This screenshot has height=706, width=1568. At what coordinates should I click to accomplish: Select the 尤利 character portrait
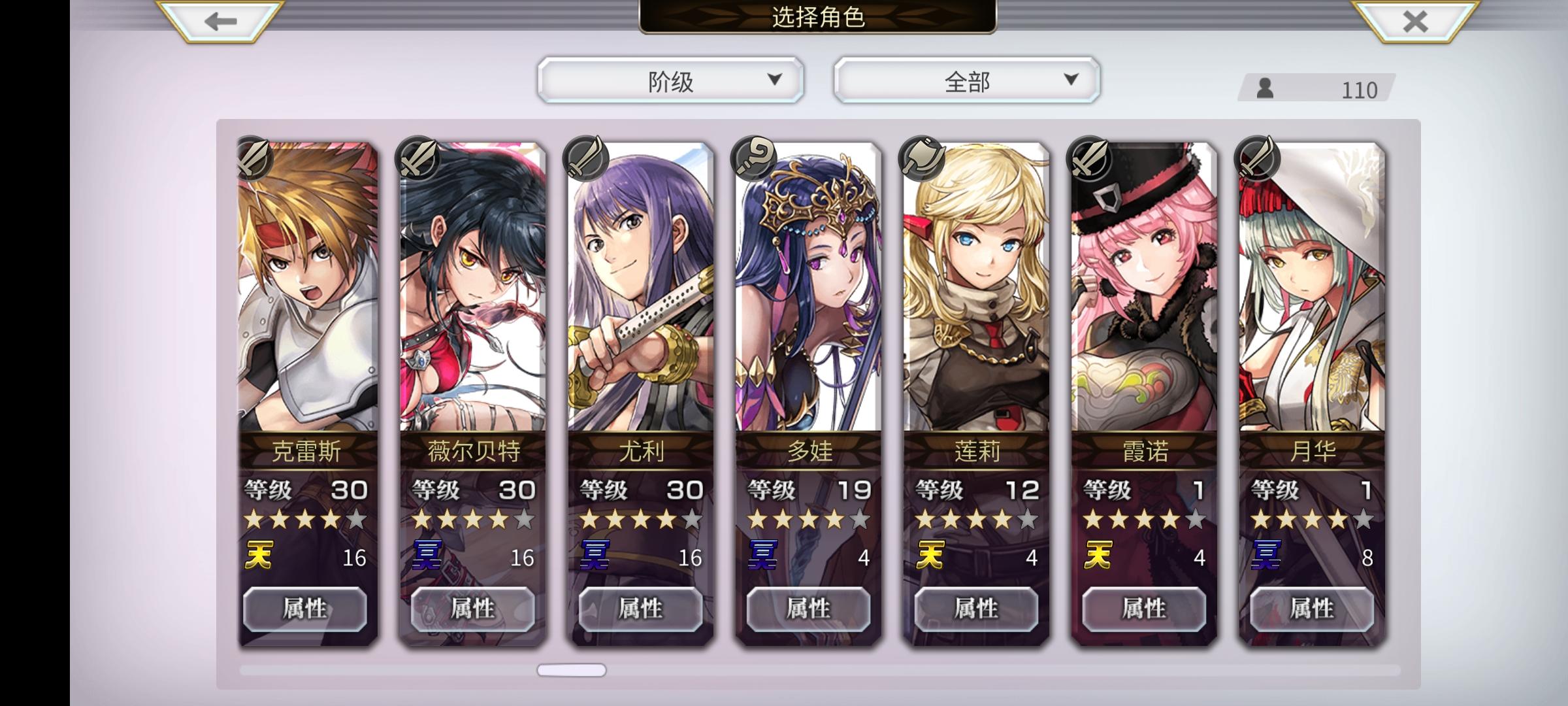(x=641, y=287)
